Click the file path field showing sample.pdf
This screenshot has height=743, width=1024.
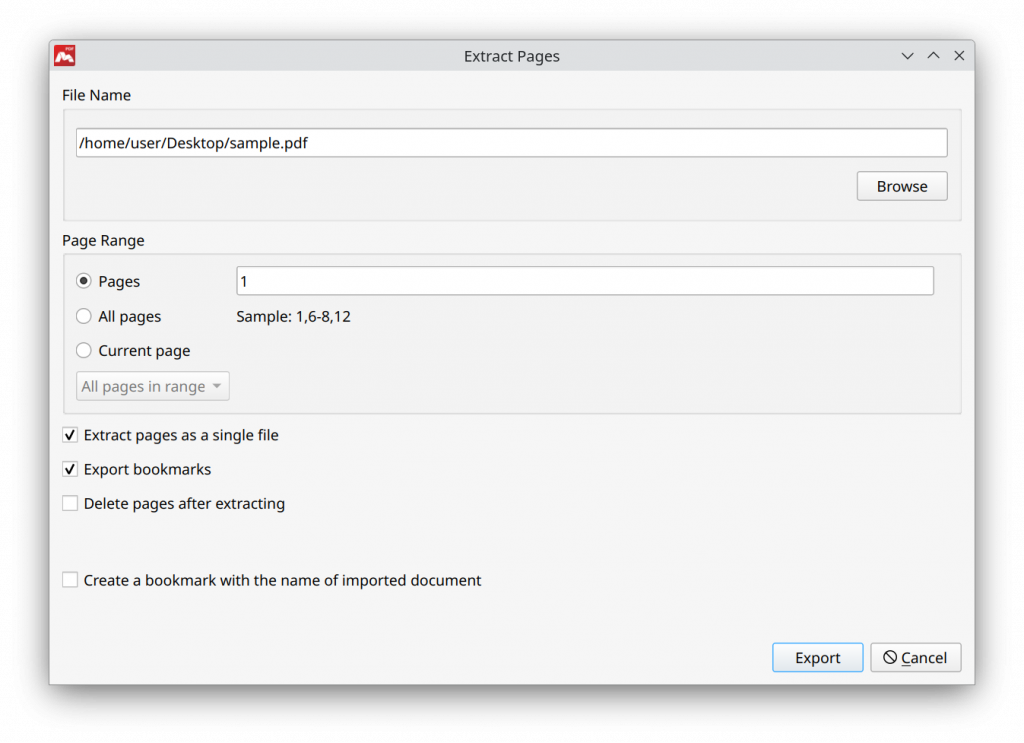pyautogui.click(x=512, y=142)
